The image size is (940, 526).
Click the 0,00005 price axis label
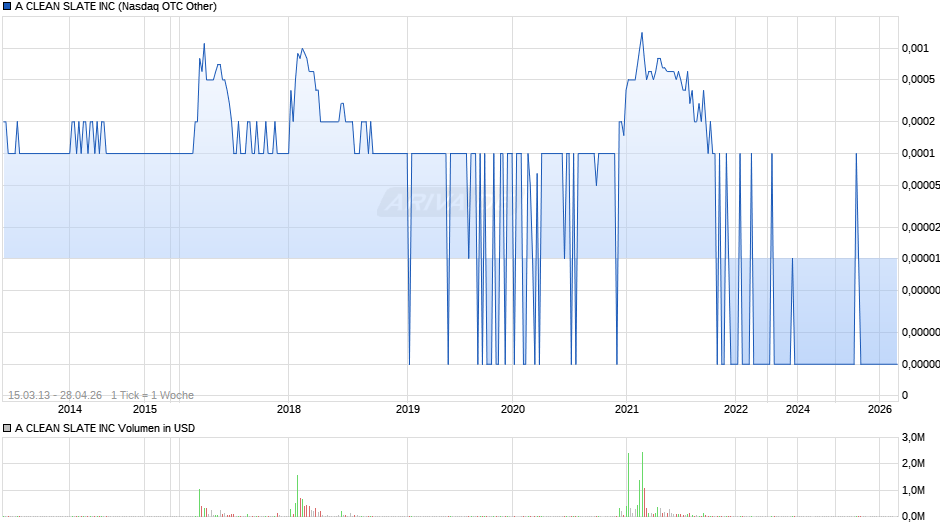point(921,185)
